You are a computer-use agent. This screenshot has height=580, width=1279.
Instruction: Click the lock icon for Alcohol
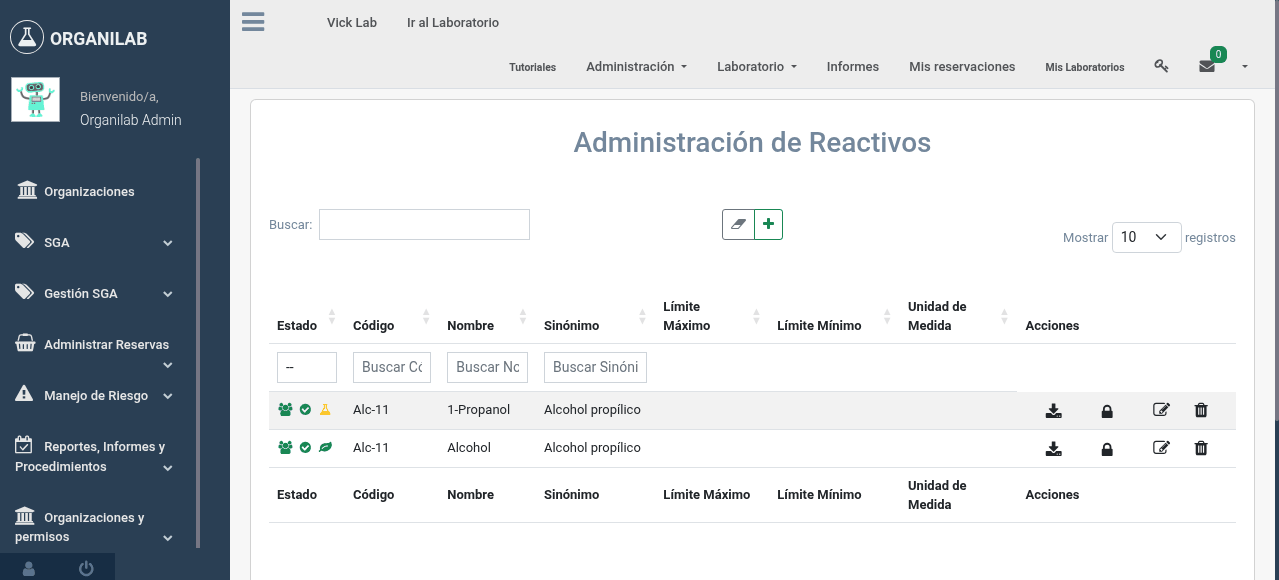pyautogui.click(x=1107, y=449)
